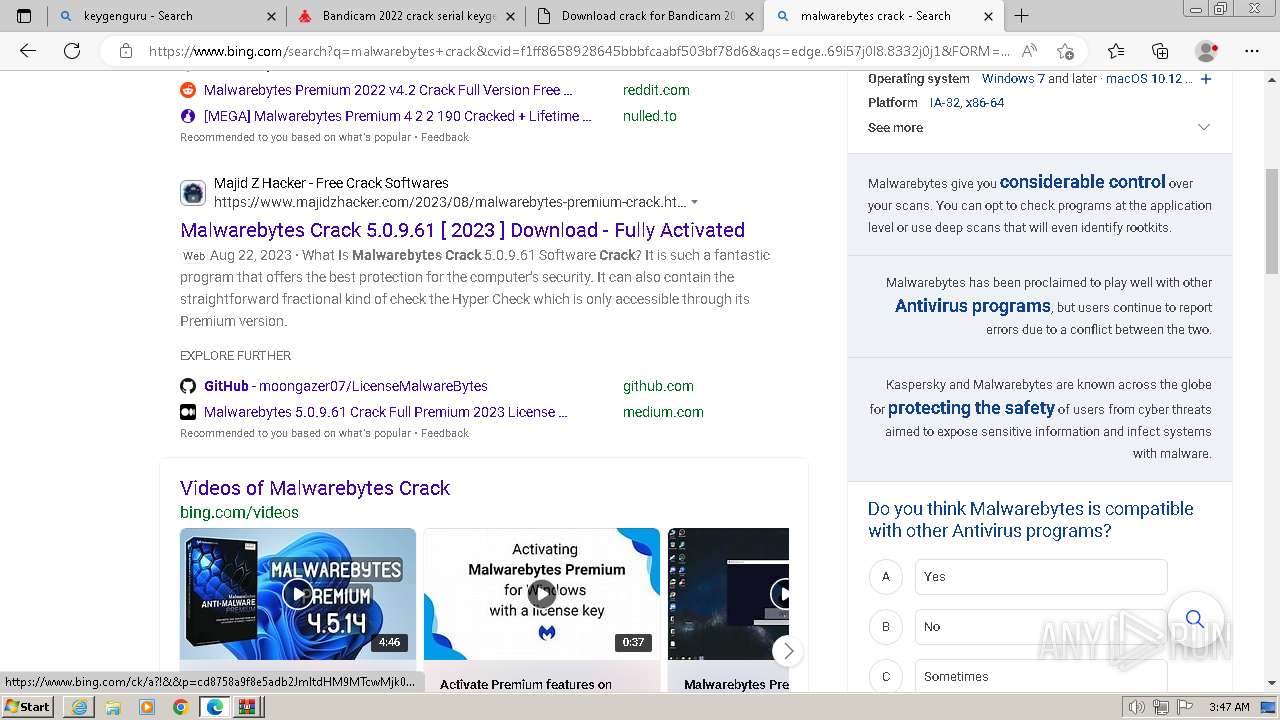Click the Majid Z Hacker site favicon
This screenshot has height=720, width=1280.
193,193
